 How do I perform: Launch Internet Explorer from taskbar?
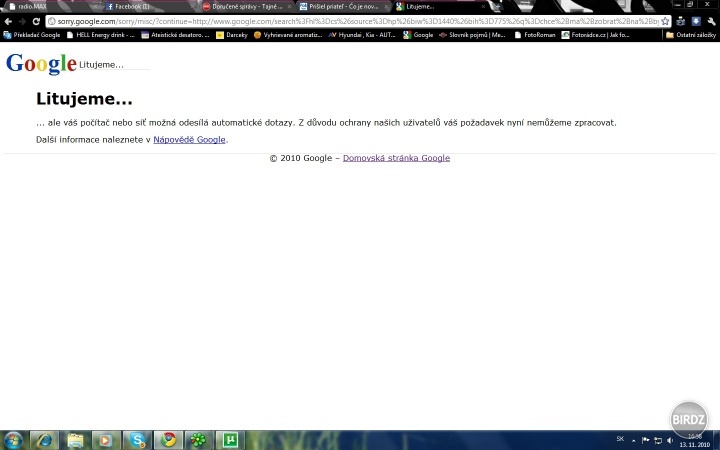(x=44, y=440)
